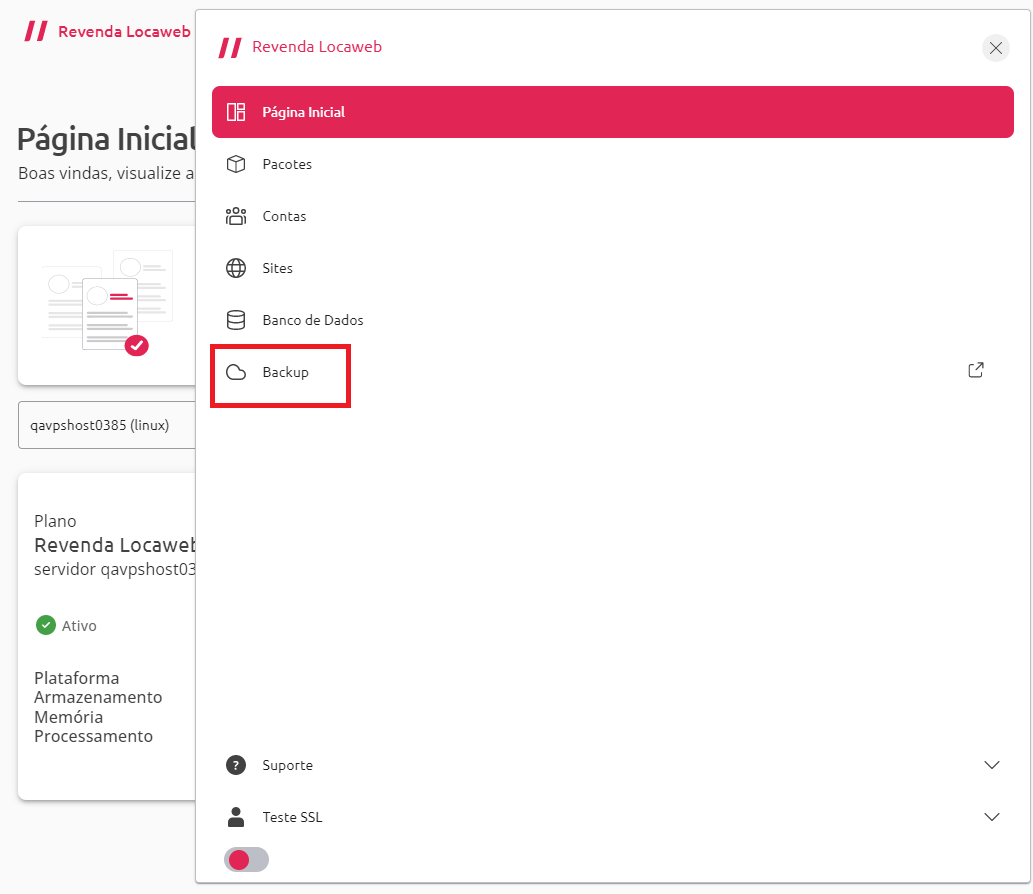The height and width of the screenshot is (894, 1033).
Task: Click the Plataforma label
Action: [76, 678]
